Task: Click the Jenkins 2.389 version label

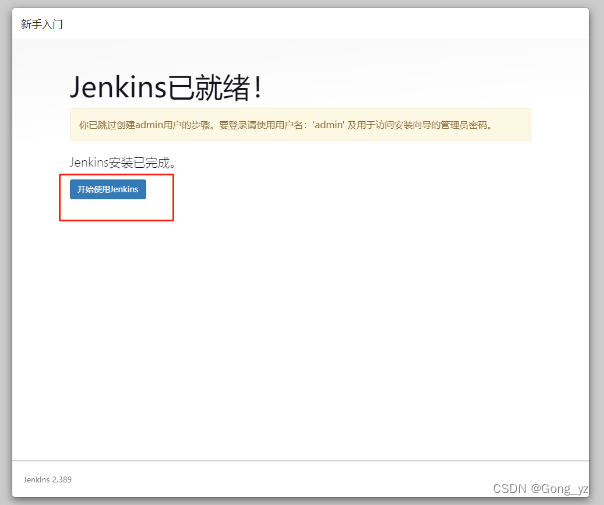Action: [48, 480]
